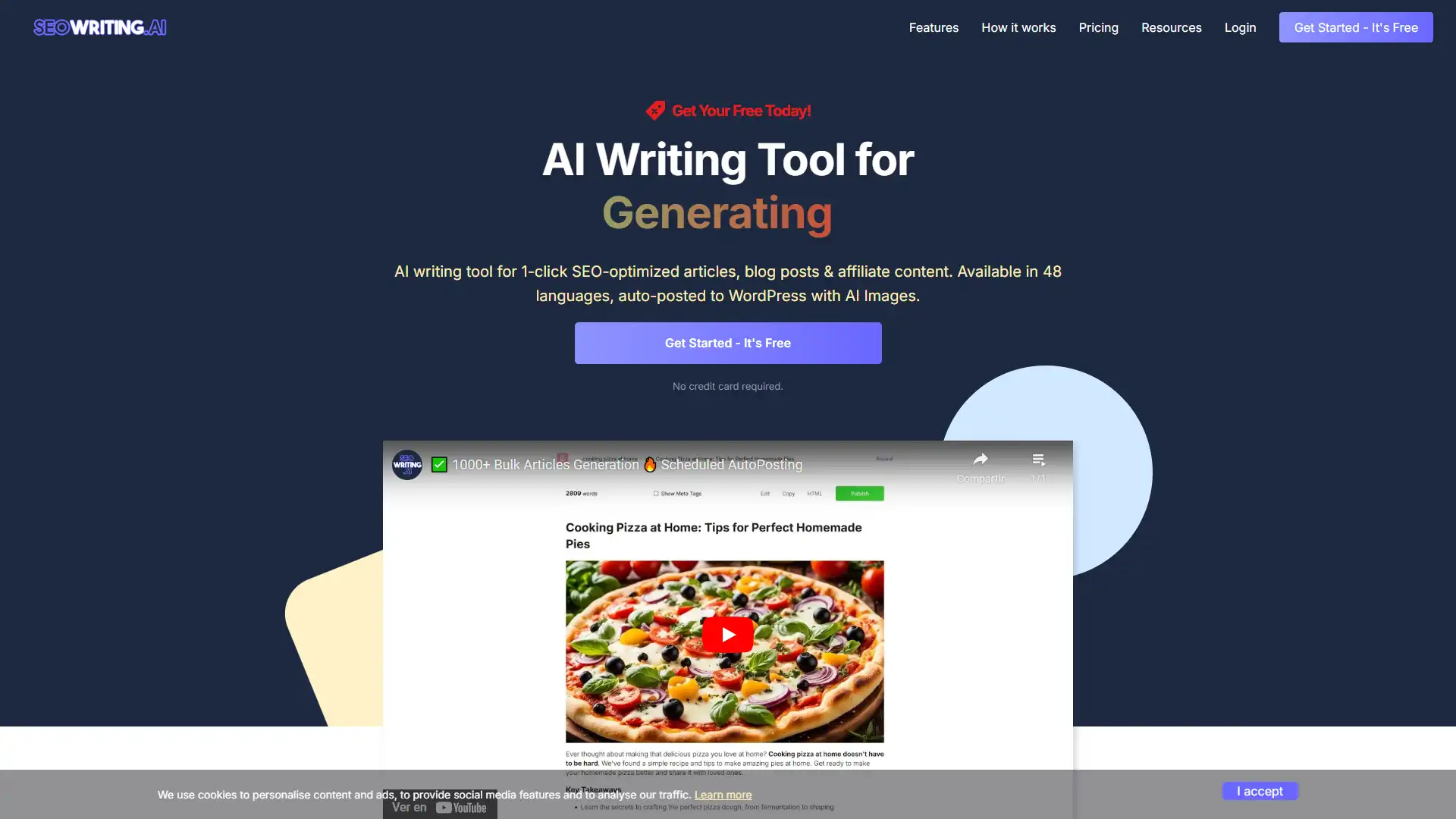Select Pricing from navigation menu
The width and height of the screenshot is (1456, 819).
point(1098,27)
